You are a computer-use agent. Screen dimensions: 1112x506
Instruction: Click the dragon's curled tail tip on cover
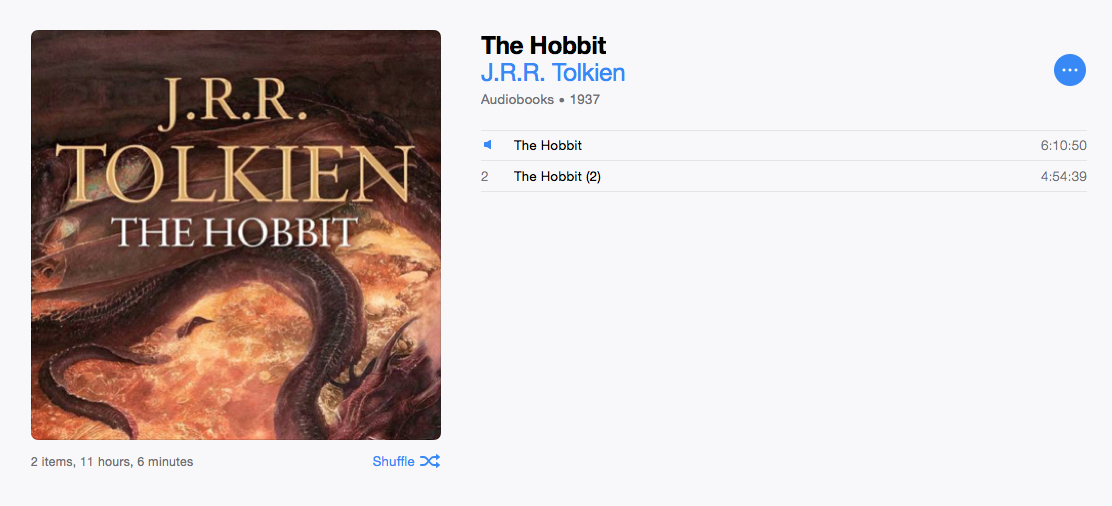[195, 328]
